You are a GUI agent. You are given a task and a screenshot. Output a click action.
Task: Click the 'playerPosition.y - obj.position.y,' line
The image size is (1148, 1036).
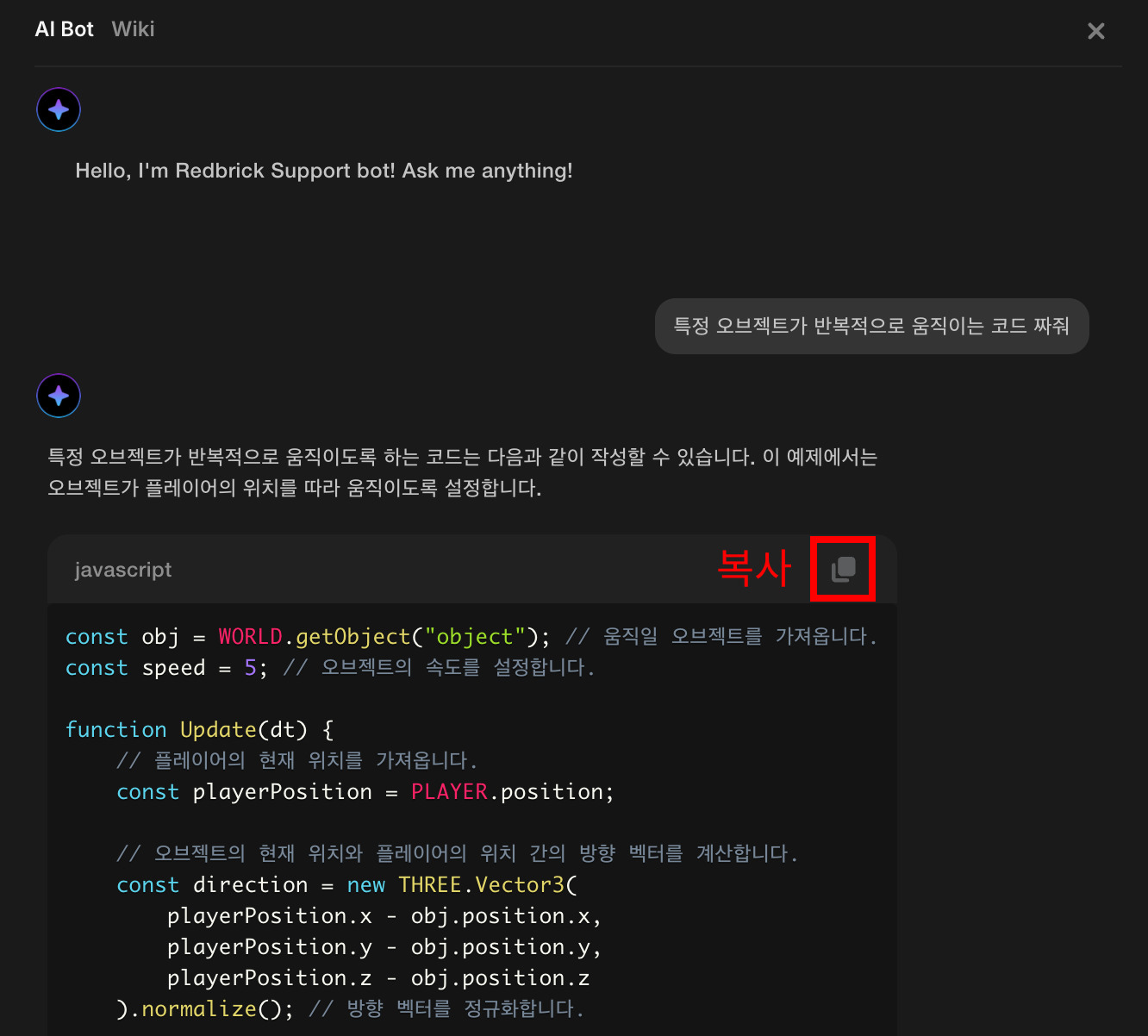coord(384,947)
